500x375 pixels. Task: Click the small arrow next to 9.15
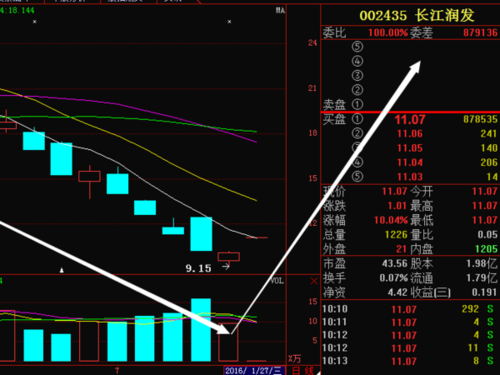click(x=226, y=266)
